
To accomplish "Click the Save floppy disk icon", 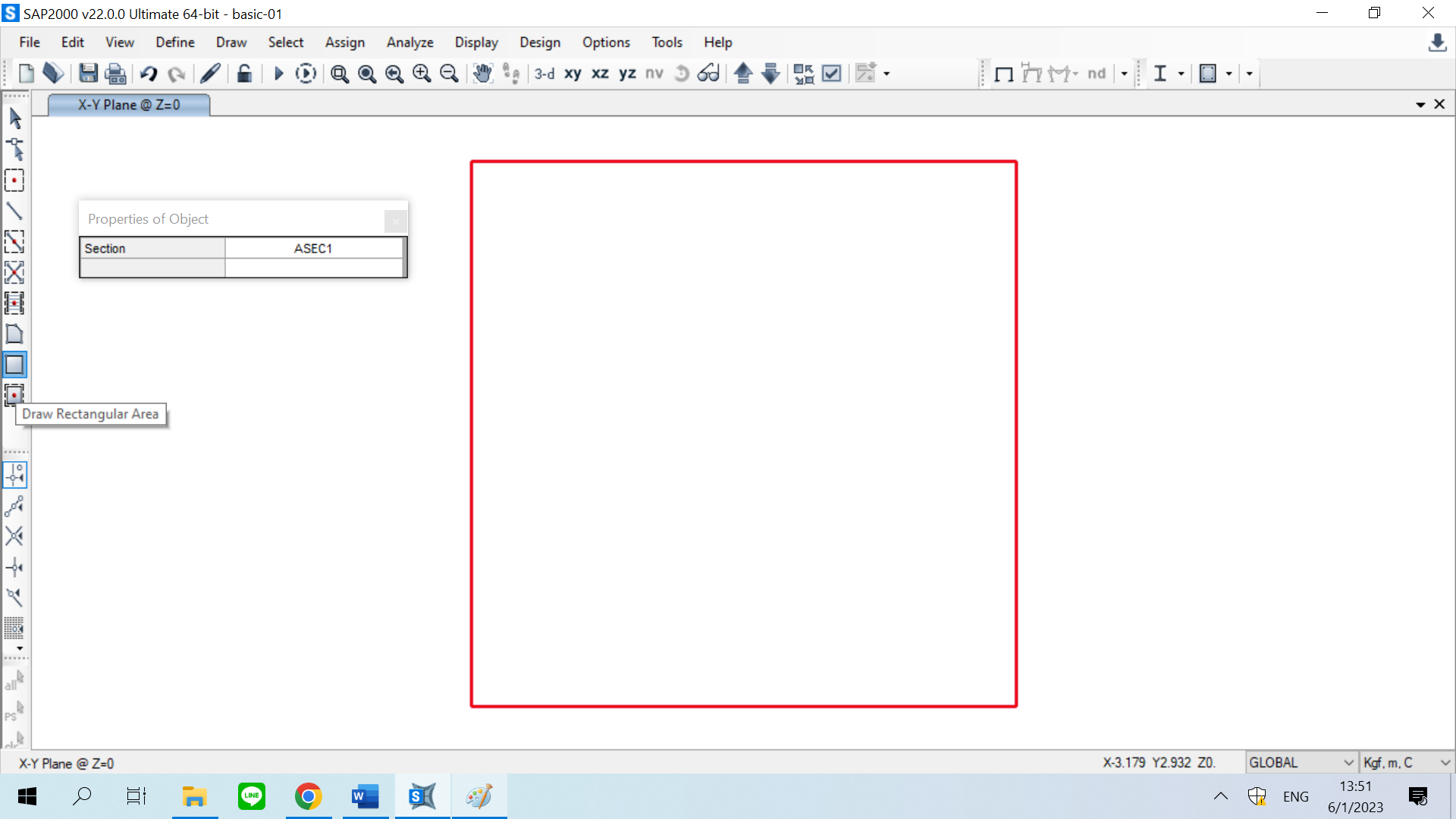I will coord(88,74).
